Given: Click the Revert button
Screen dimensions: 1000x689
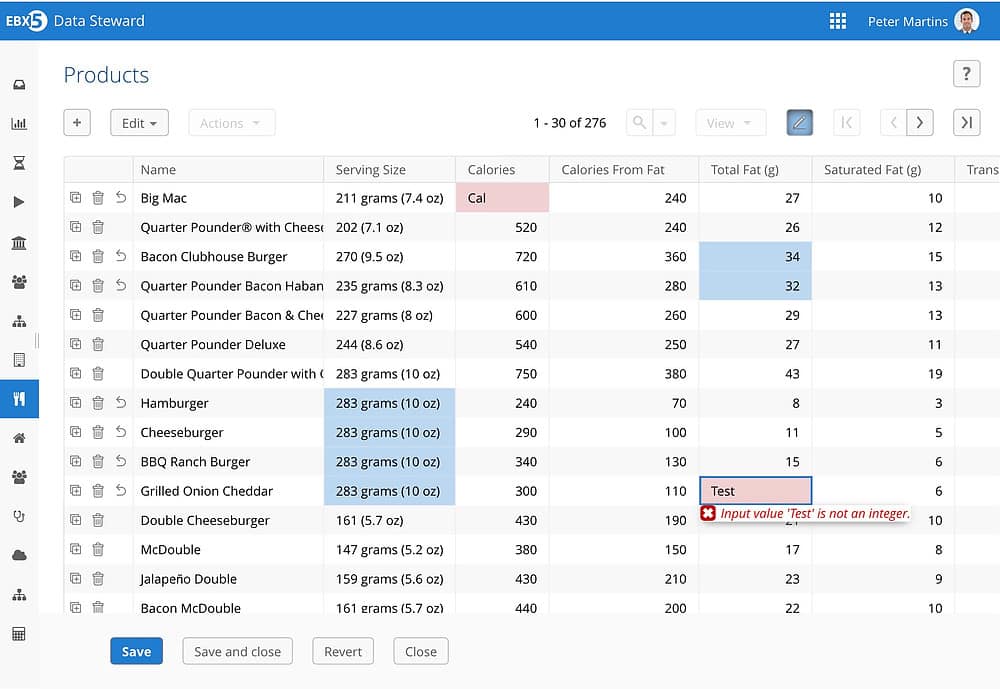Looking at the screenshot, I should coord(342,651).
